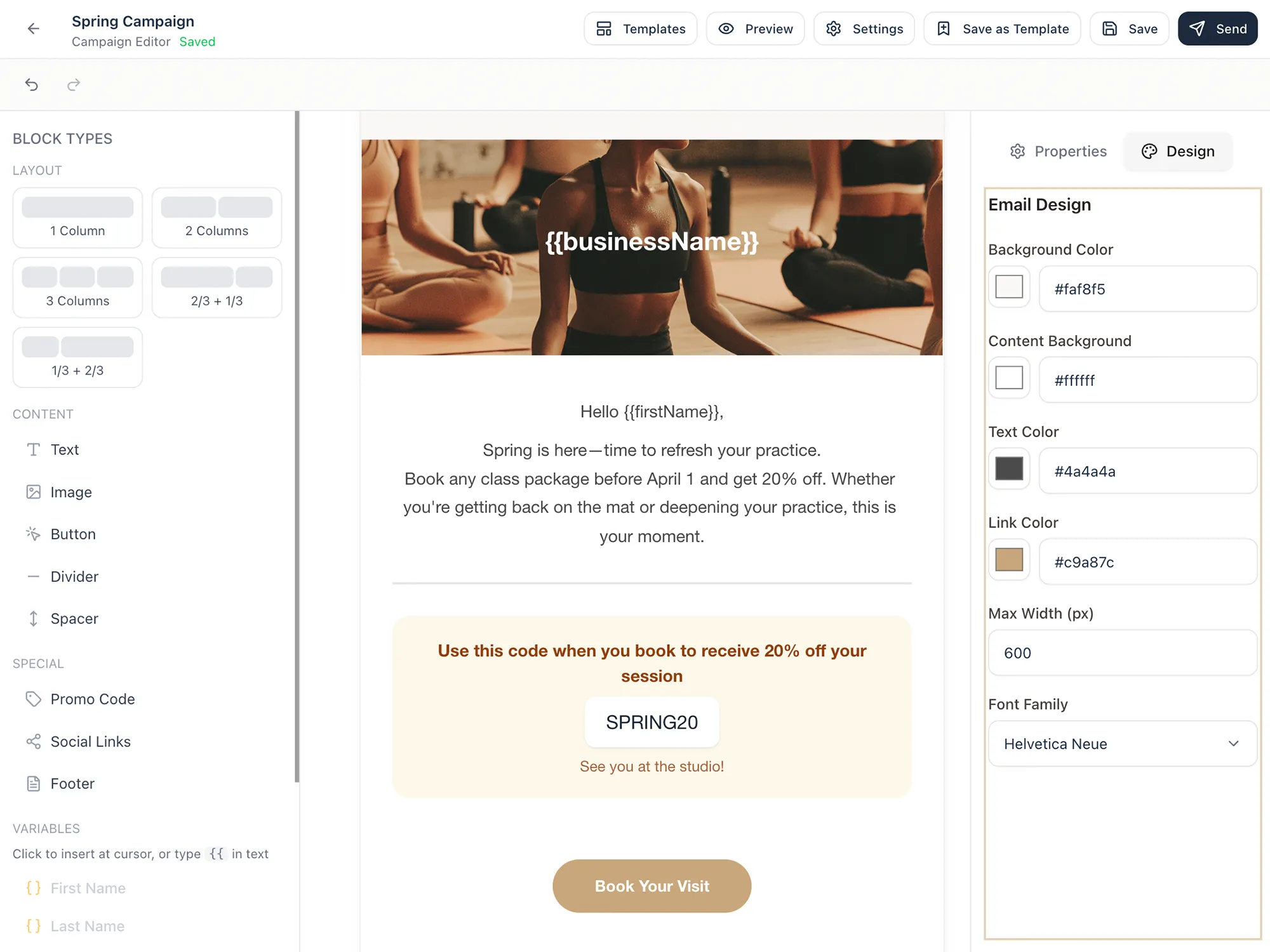Insert a Footer block
The height and width of the screenshot is (952, 1270).
click(x=72, y=783)
